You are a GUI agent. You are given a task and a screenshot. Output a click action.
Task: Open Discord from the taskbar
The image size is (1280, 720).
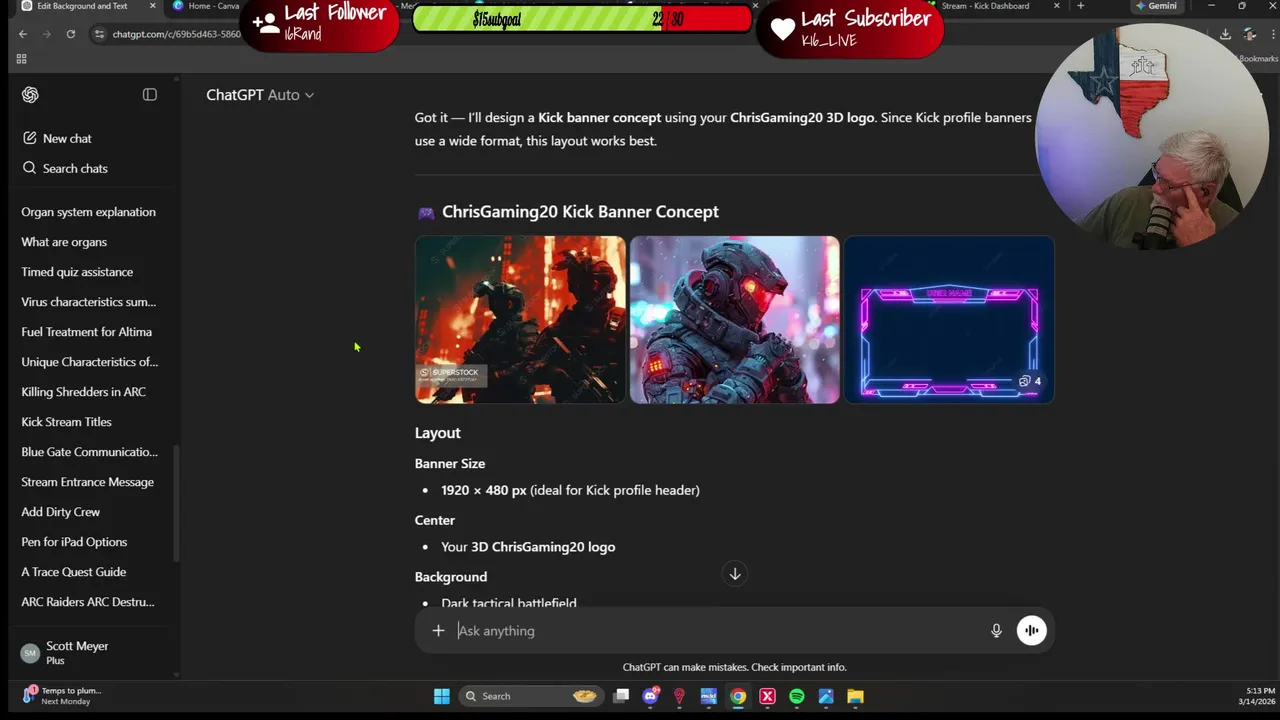(x=651, y=696)
